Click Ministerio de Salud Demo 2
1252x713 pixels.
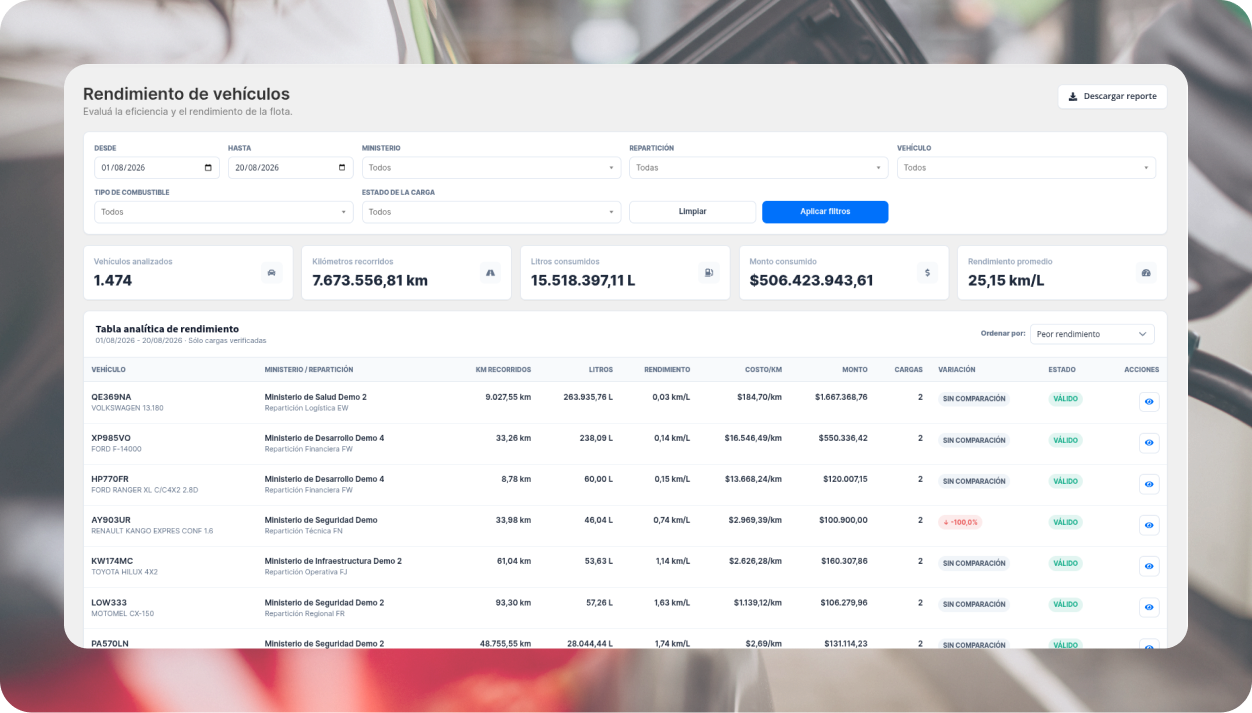[316, 397]
